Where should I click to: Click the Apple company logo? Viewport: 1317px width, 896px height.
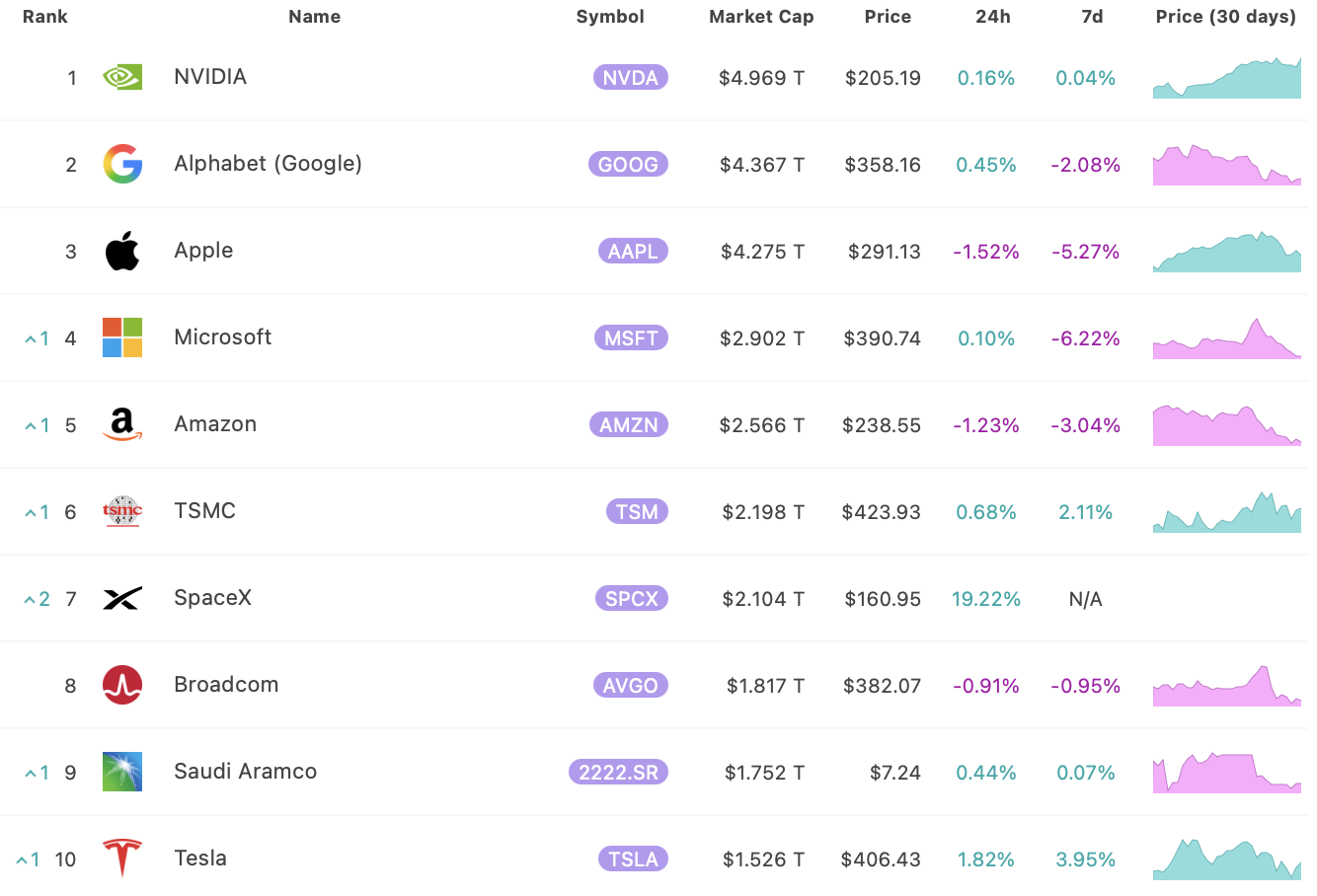click(122, 251)
